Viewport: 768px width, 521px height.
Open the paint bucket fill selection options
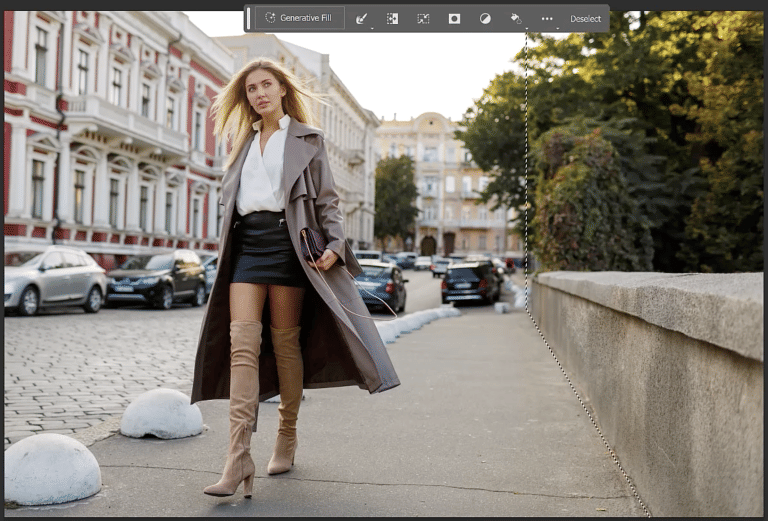(515, 18)
